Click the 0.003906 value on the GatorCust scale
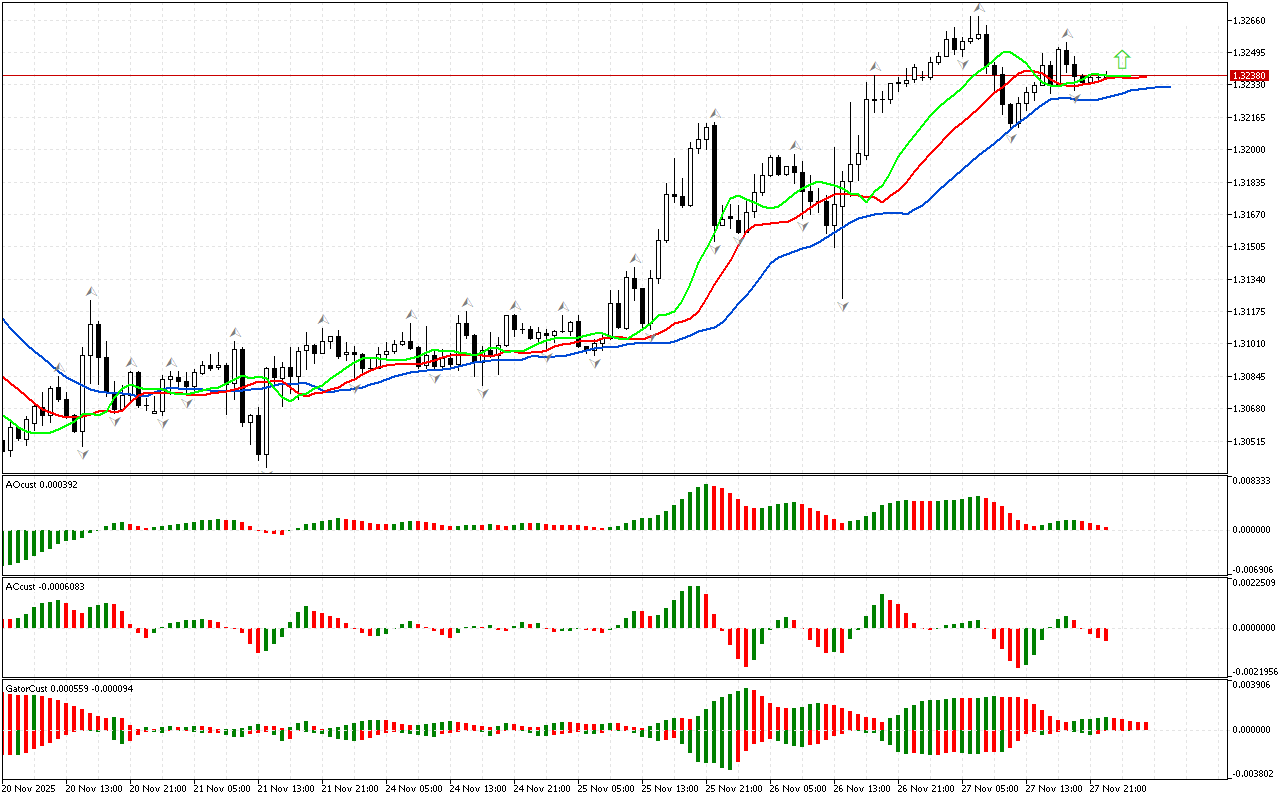 coord(1254,685)
